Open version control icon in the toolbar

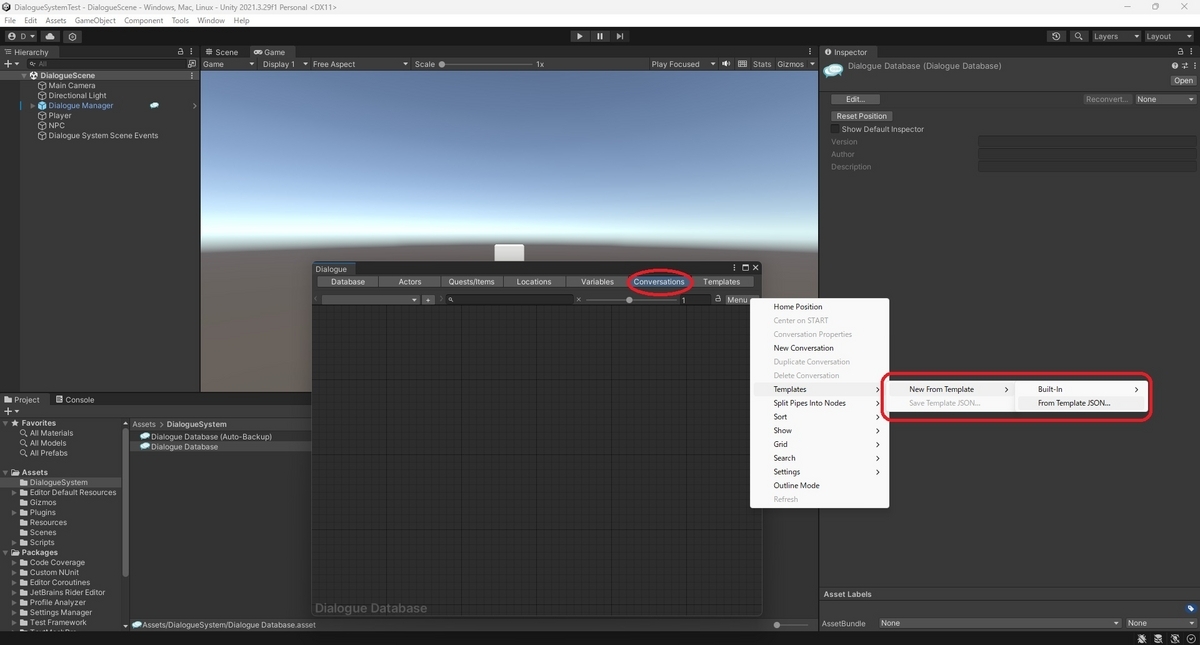(73, 36)
